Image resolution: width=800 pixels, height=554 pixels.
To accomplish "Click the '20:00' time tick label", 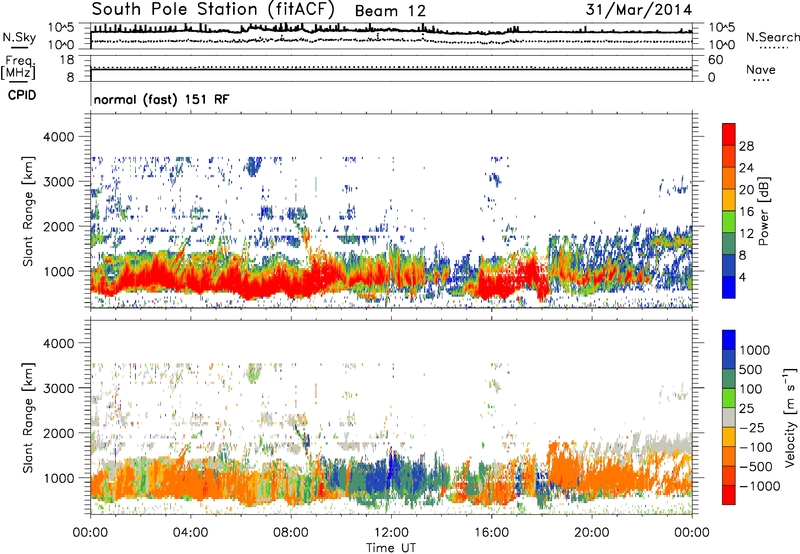I will point(591,533).
